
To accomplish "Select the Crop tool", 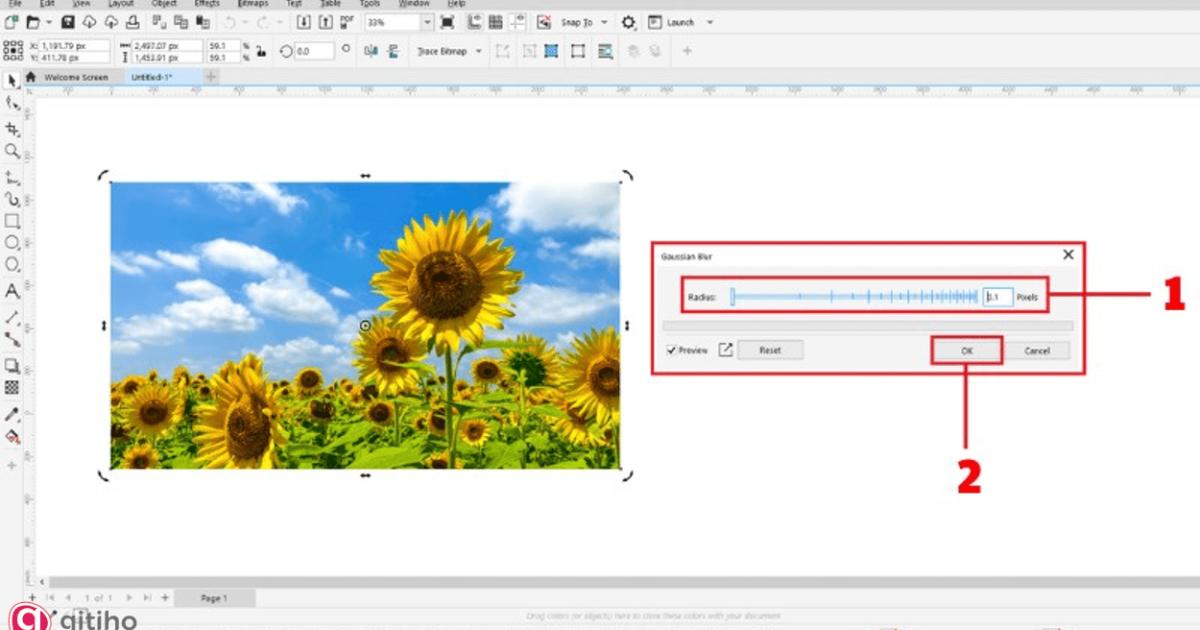I will (13, 128).
